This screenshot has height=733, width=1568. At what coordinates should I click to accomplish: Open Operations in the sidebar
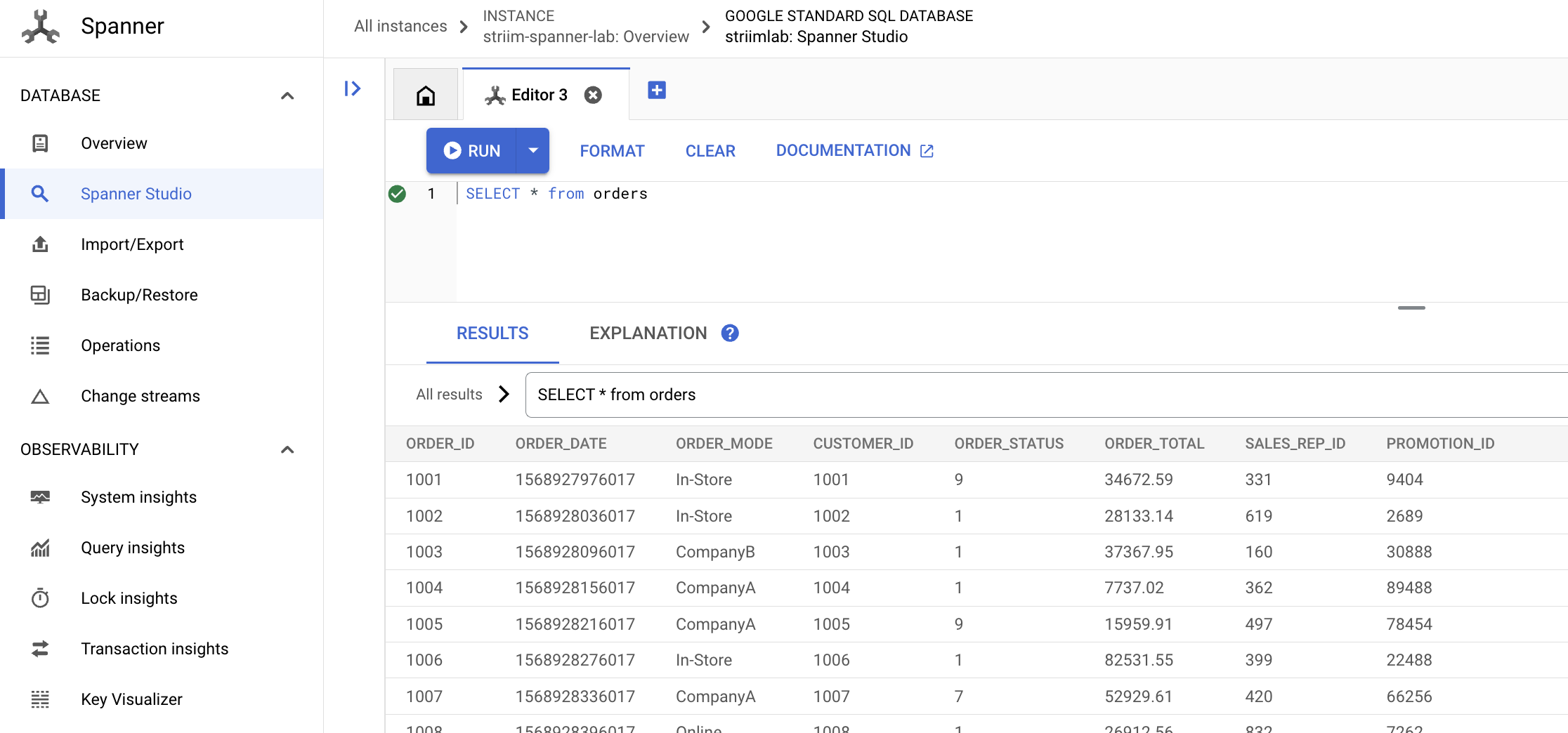[162, 345]
